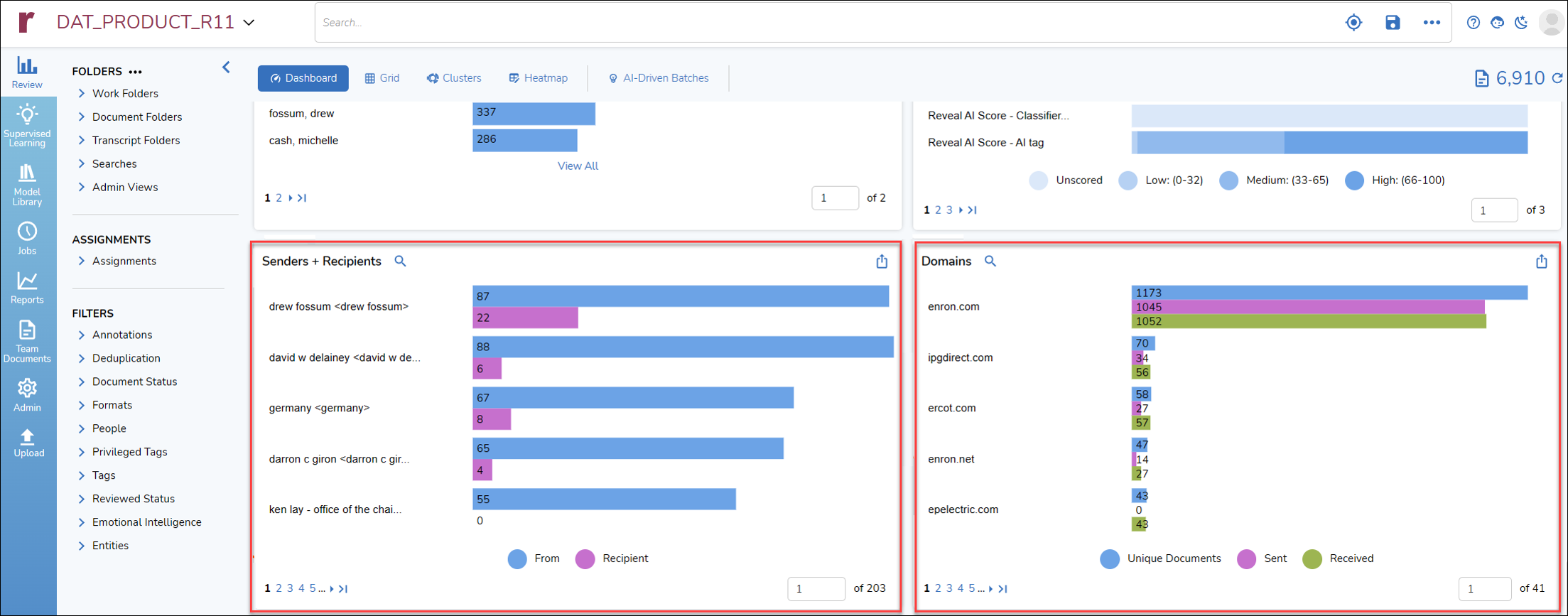Toggle the Received legend swatch
The height and width of the screenshot is (616, 1568).
coord(1312,559)
